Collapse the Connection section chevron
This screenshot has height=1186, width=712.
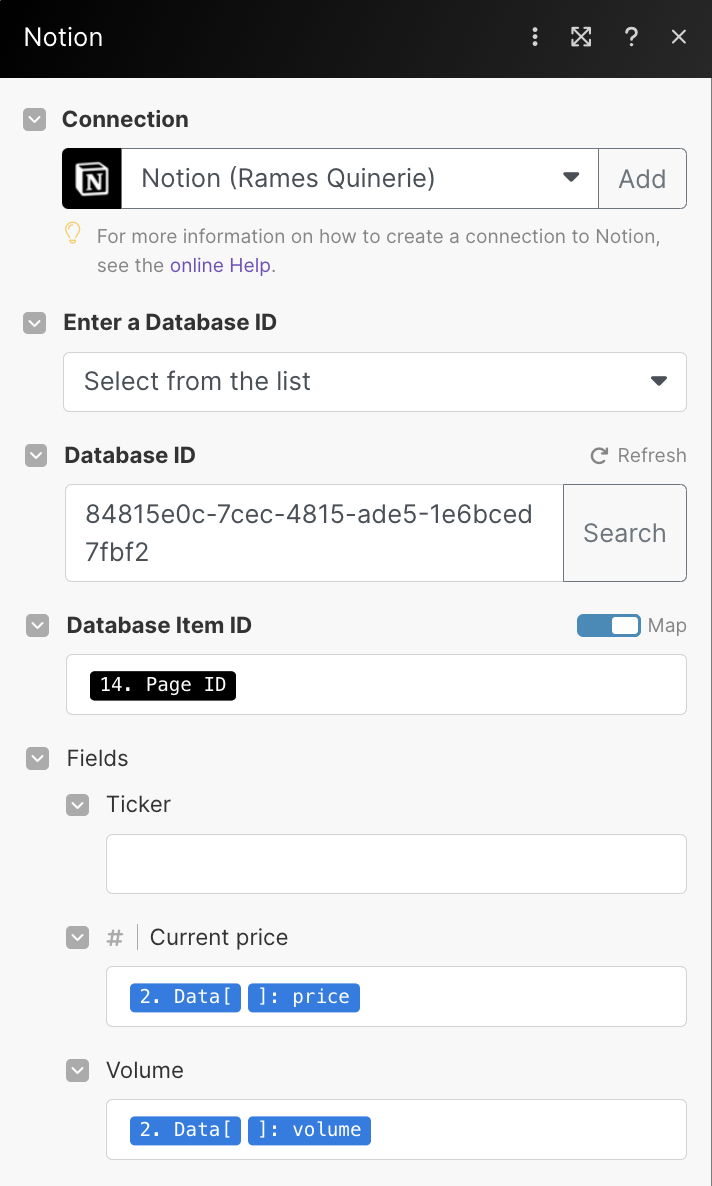click(35, 120)
